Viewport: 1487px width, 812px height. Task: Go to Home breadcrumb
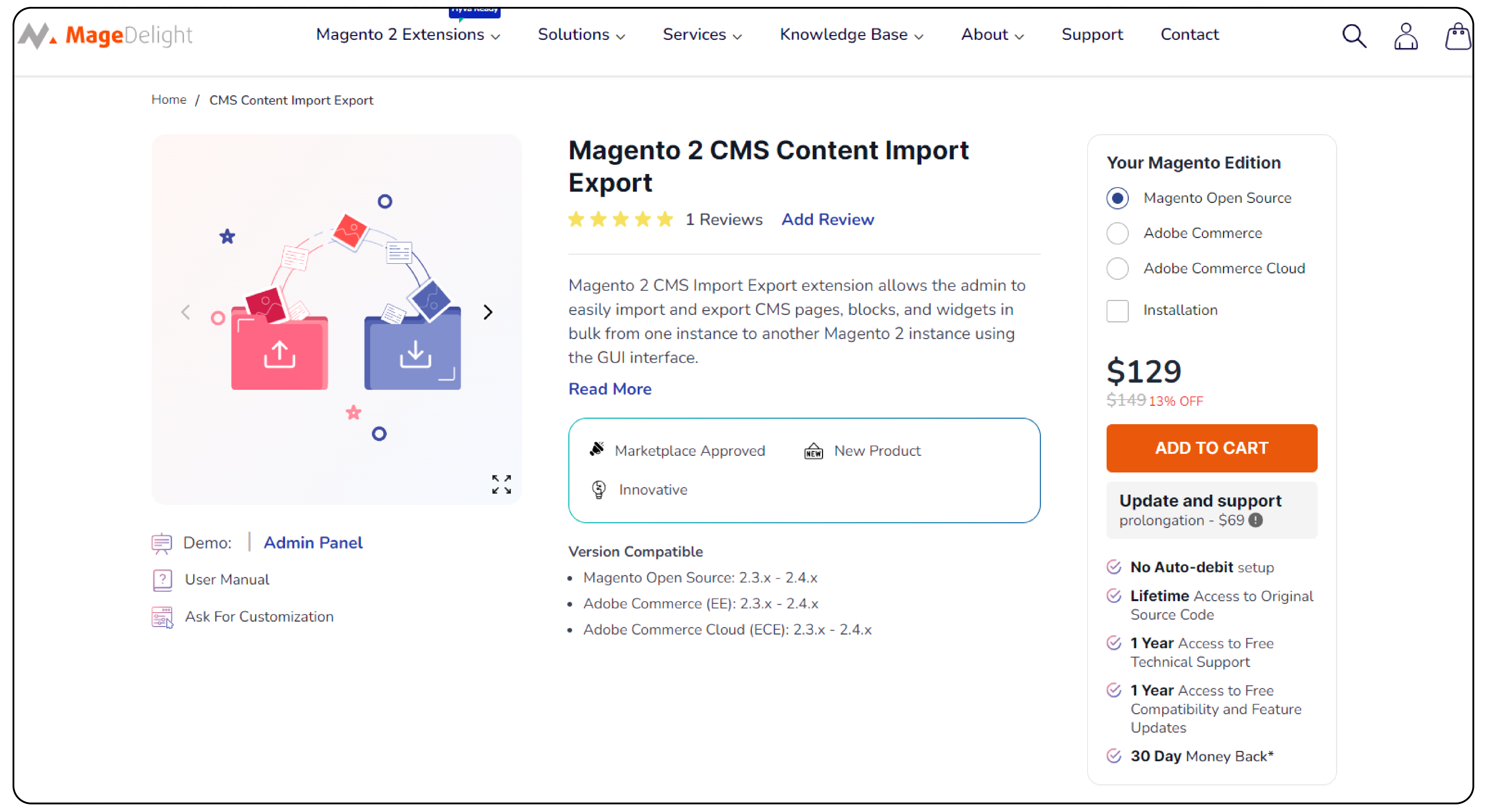(169, 100)
